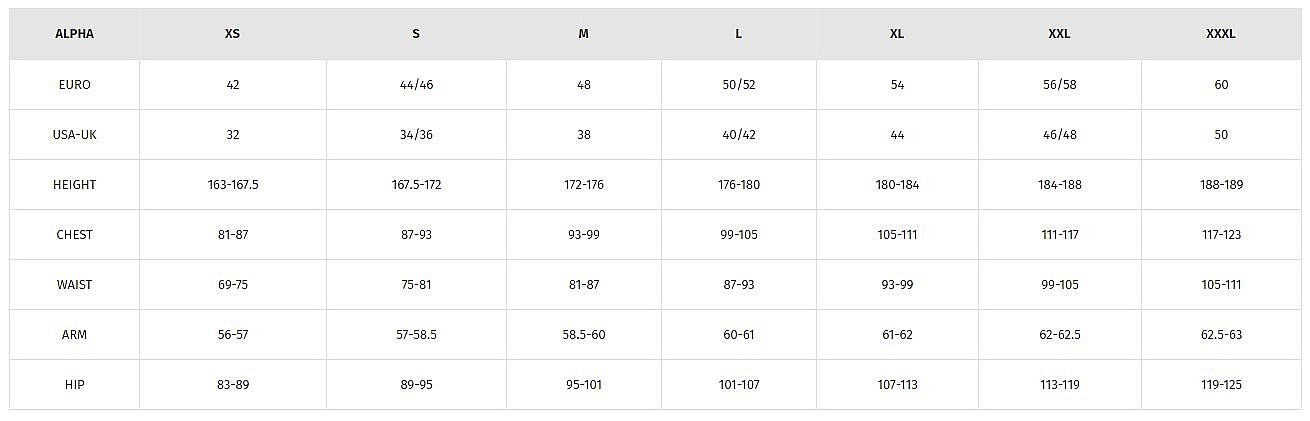Select the EURO row label
This screenshot has height=421, width=1310.
coord(75,85)
